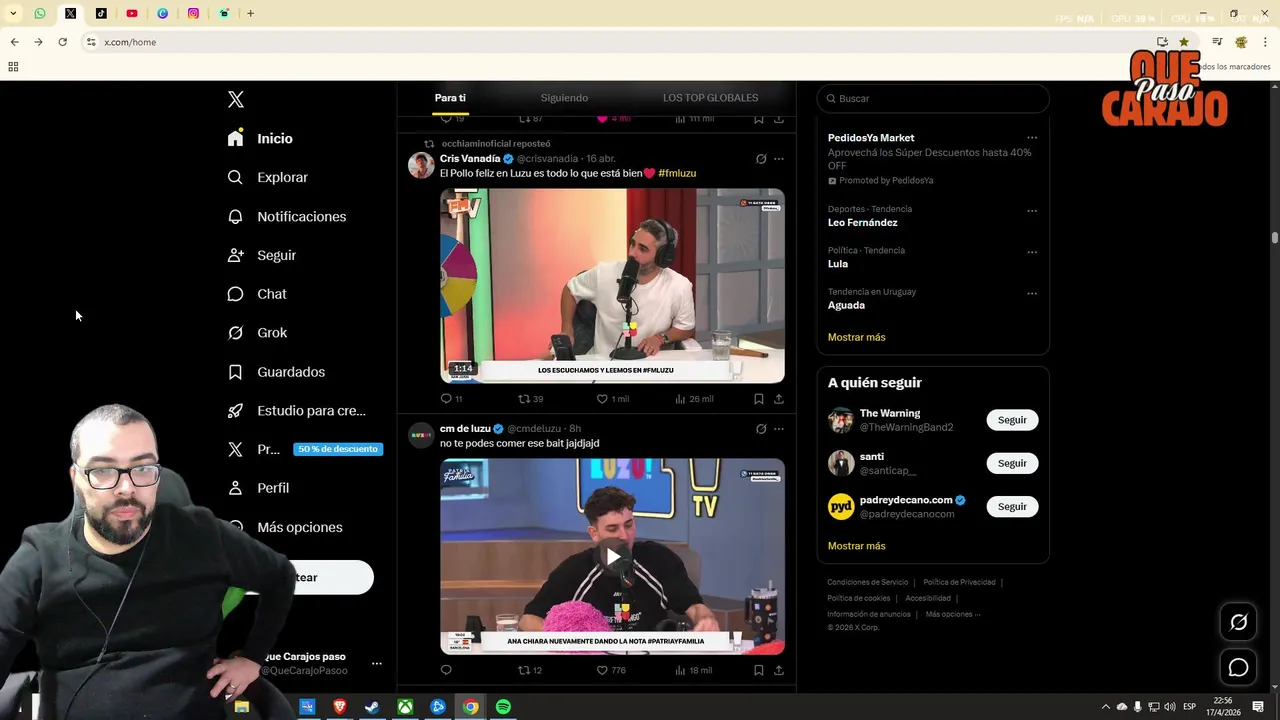Open Explorar from the sidebar
Screen dimensions: 1280x720
click(268, 177)
